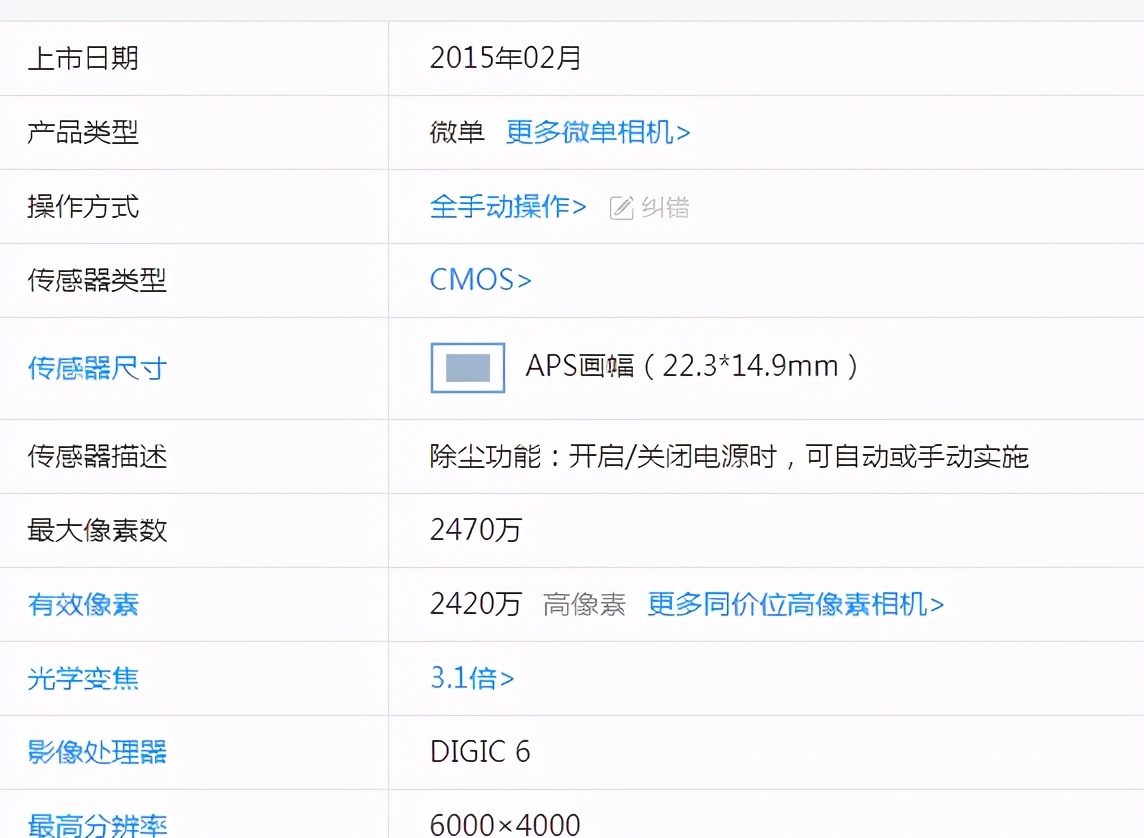This screenshot has height=838, width=1144.
Task: Open 全手动操作 link
Action: (500, 207)
